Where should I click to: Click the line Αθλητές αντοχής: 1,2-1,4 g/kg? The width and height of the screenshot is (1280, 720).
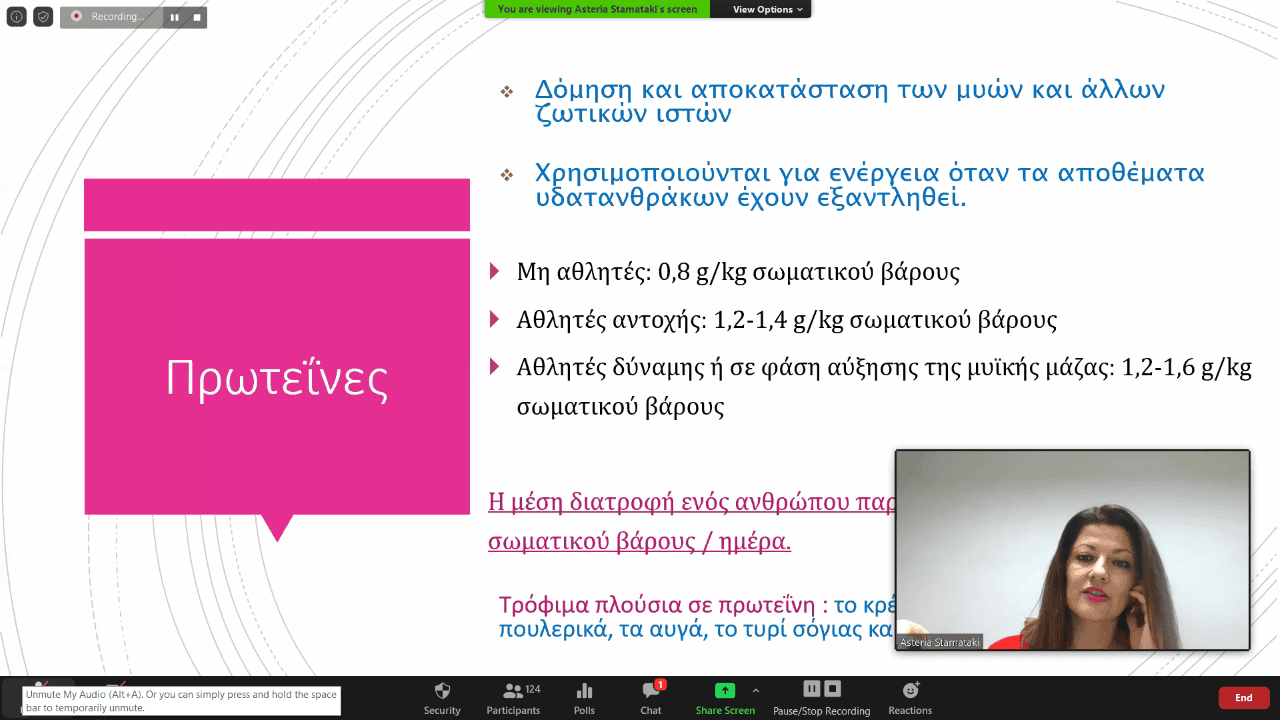point(787,320)
